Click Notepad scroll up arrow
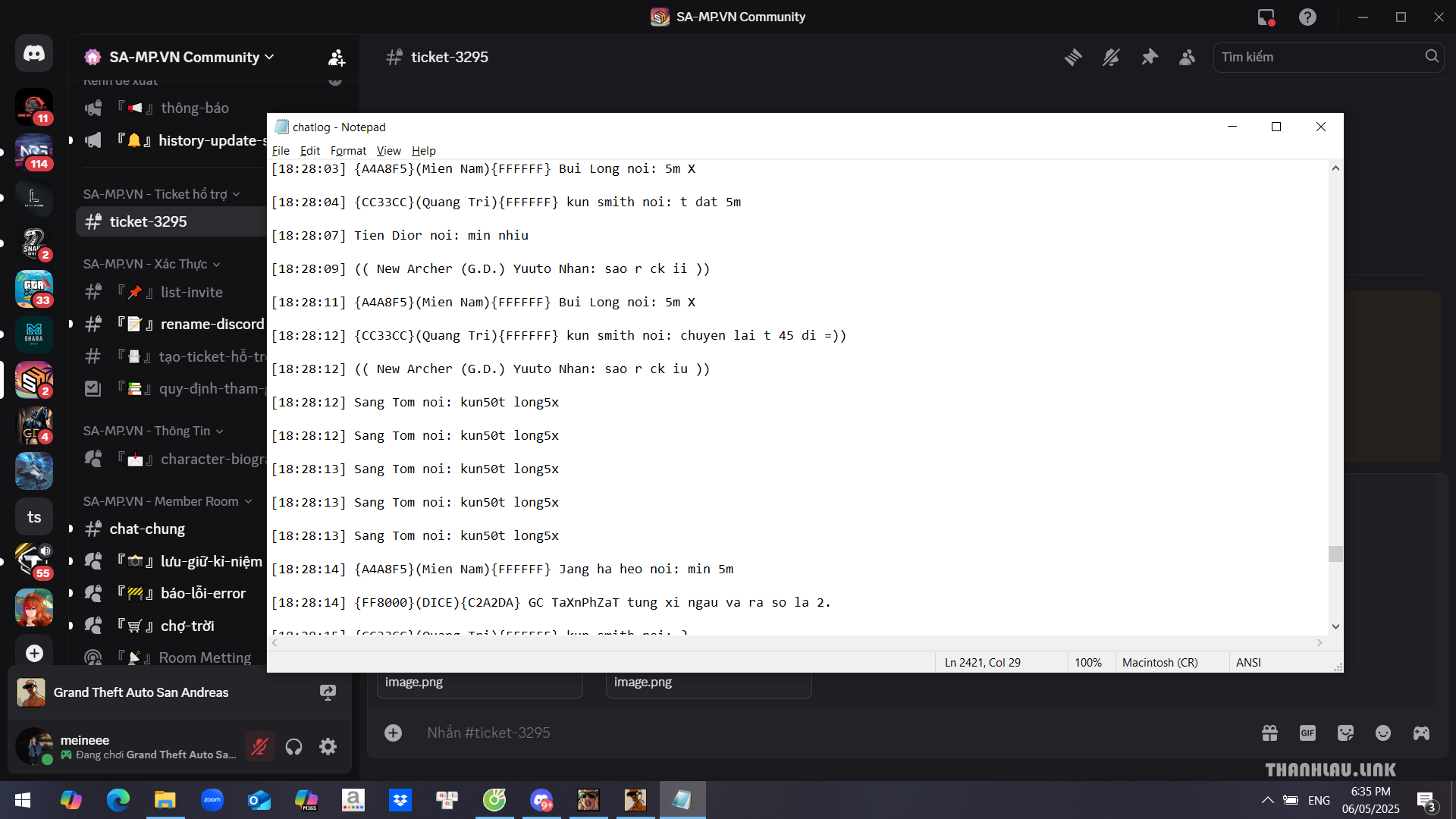 click(x=1335, y=168)
